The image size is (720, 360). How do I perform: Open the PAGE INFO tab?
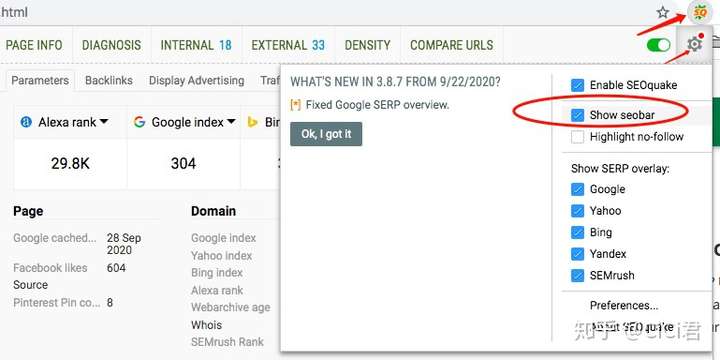click(34, 45)
